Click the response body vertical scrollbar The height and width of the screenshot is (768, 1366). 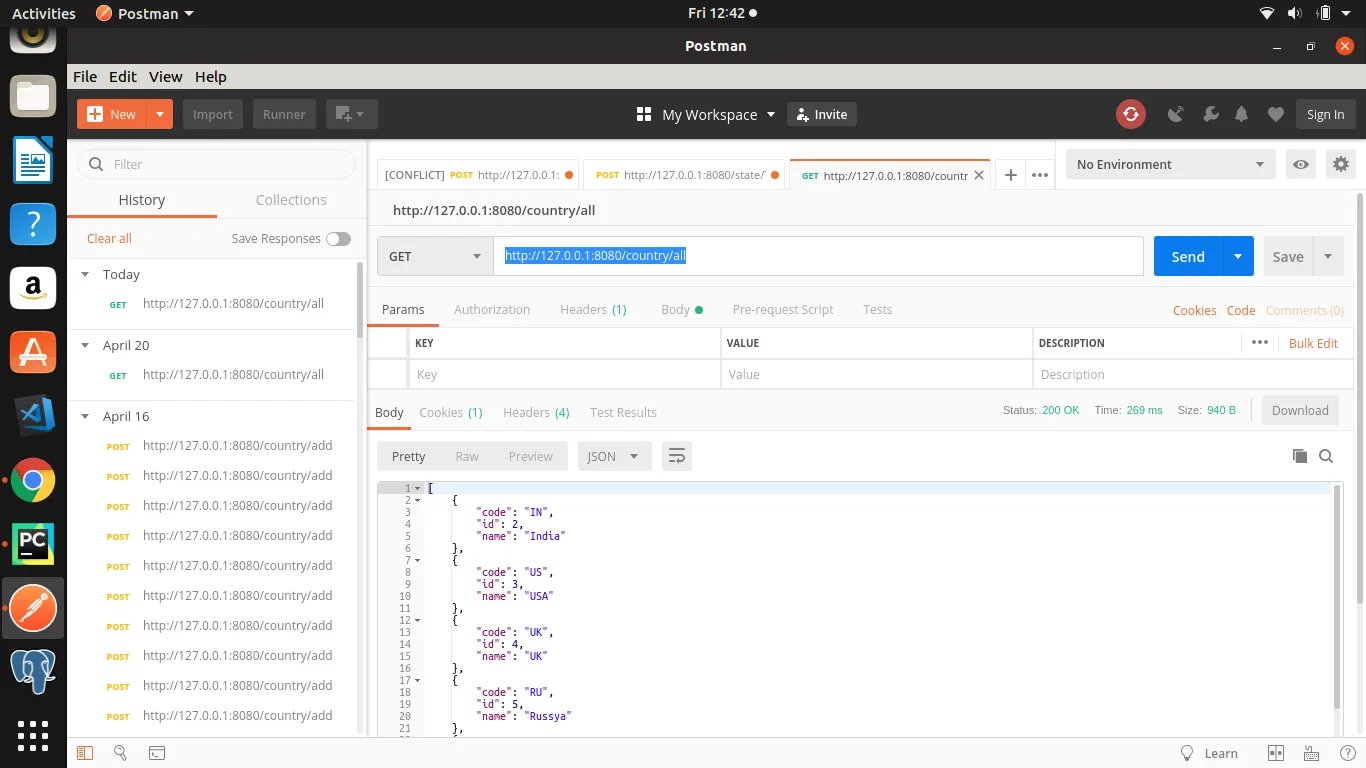(x=1338, y=595)
